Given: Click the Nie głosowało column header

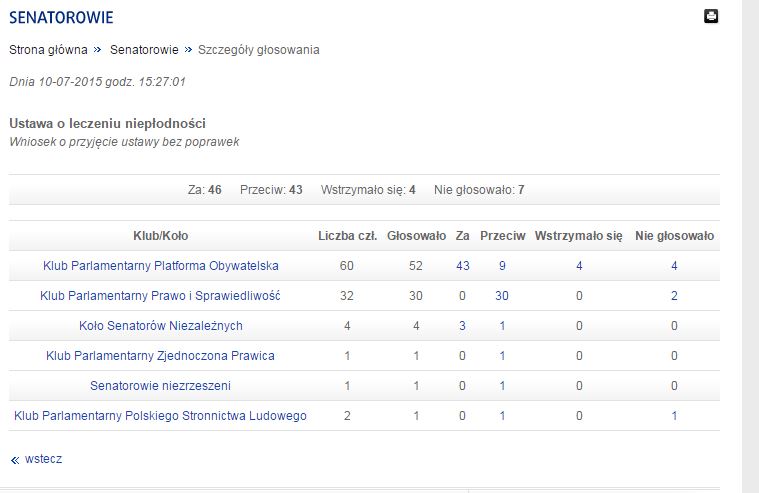Looking at the screenshot, I should (x=675, y=236).
